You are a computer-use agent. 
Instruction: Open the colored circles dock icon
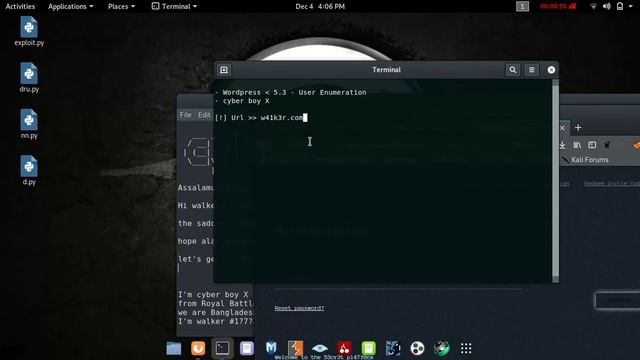coord(417,348)
